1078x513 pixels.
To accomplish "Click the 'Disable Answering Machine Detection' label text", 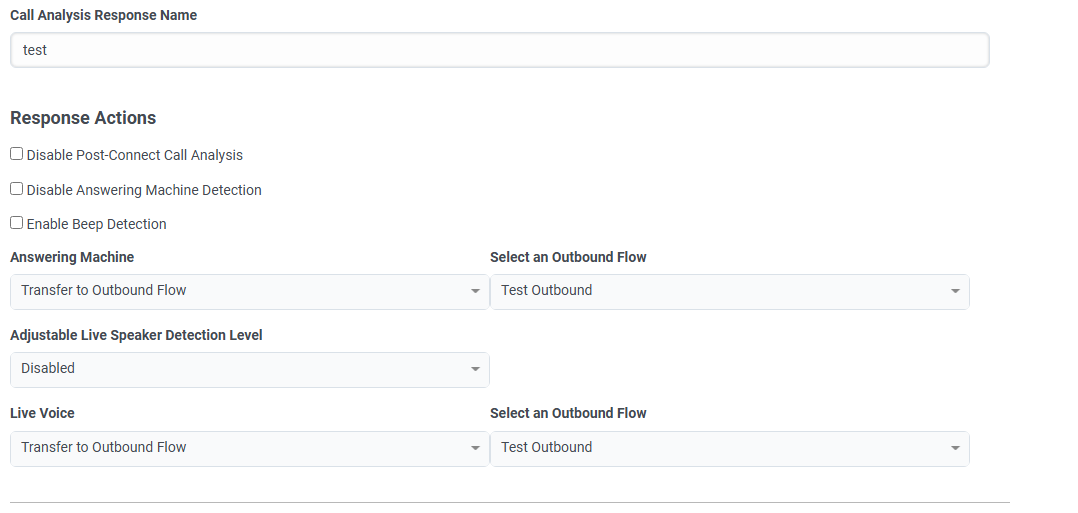I will 144,190.
